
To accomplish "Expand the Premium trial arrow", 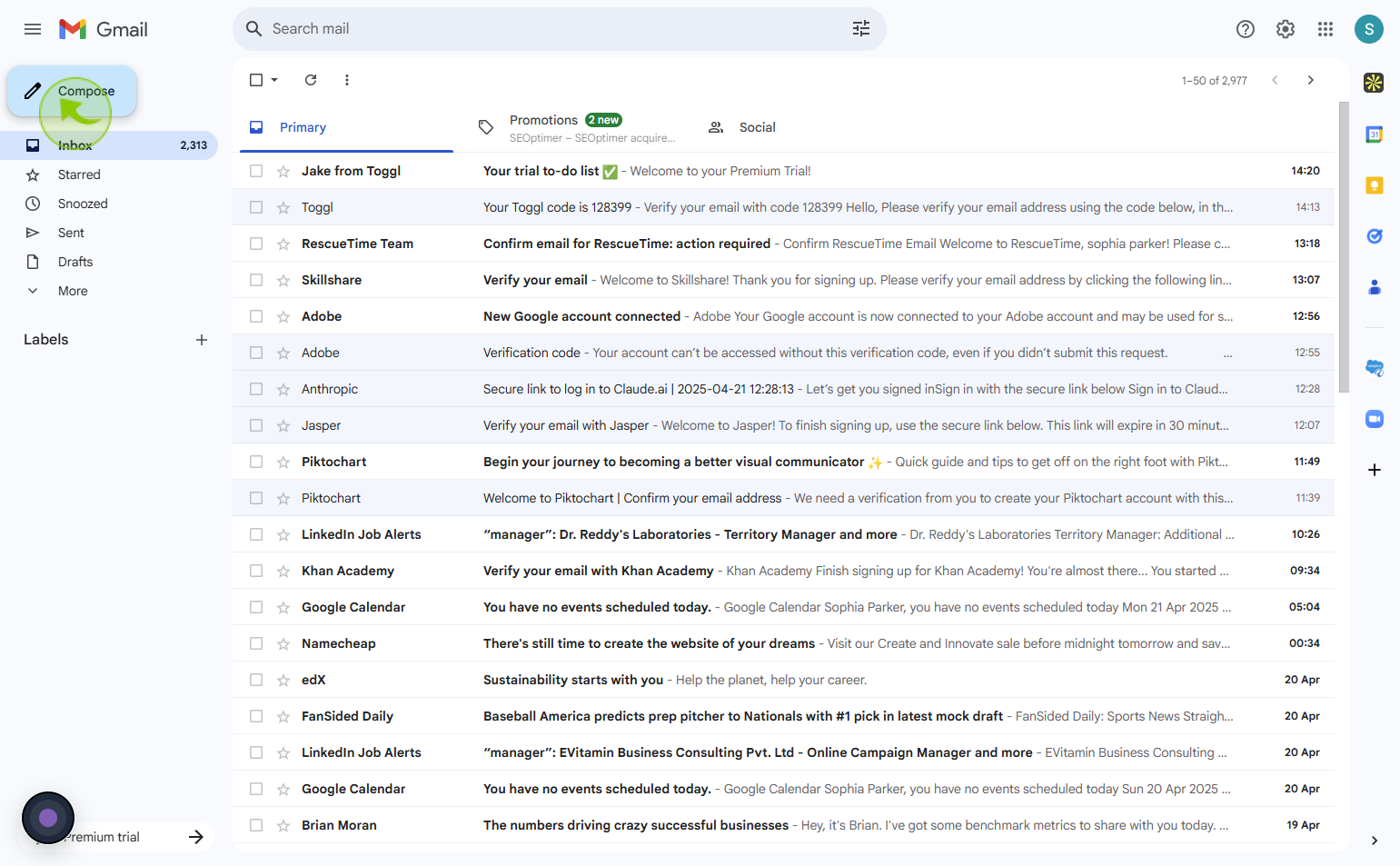I will pyautogui.click(x=196, y=837).
